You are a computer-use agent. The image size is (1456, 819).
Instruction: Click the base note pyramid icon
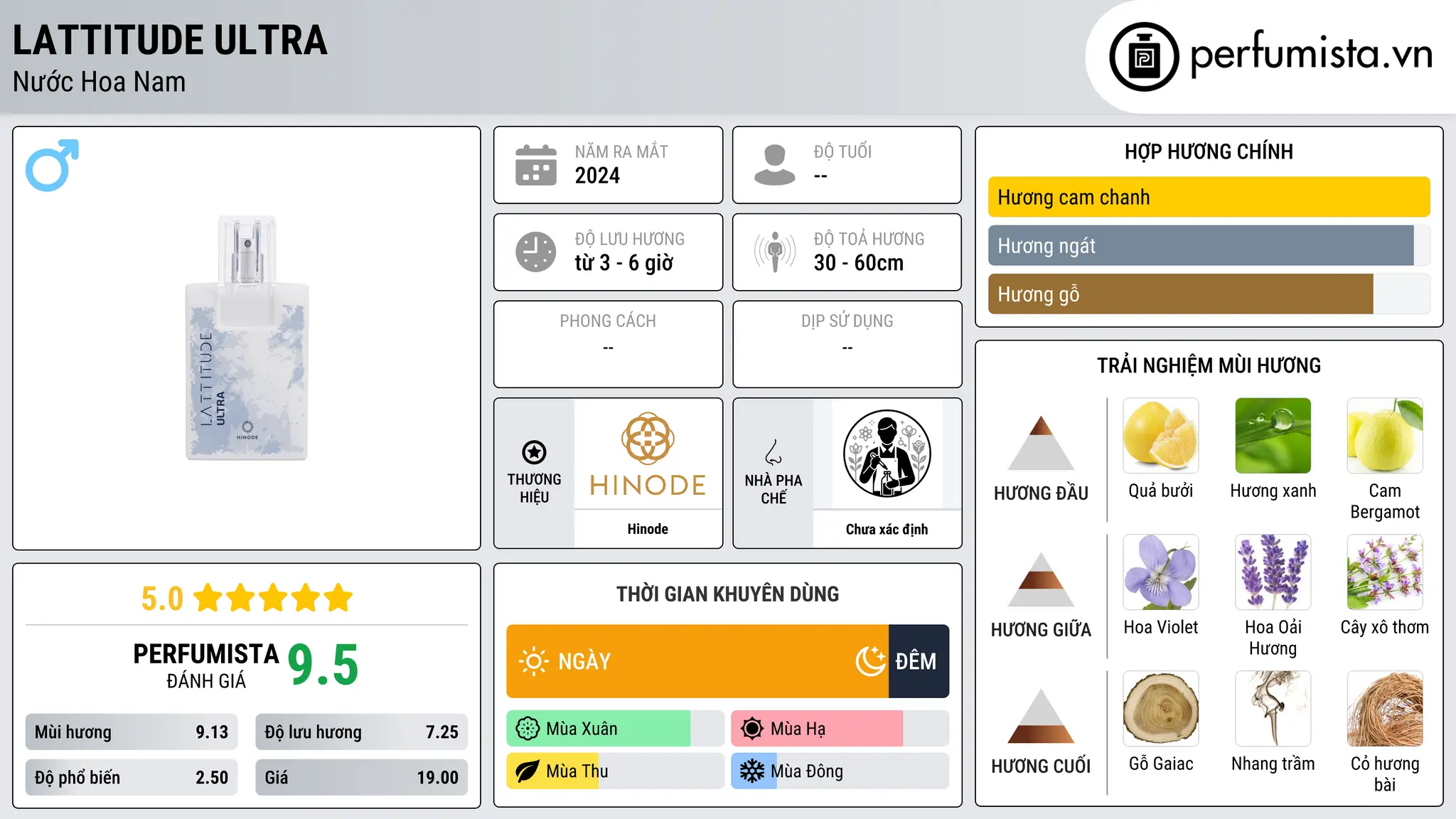click(1041, 716)
